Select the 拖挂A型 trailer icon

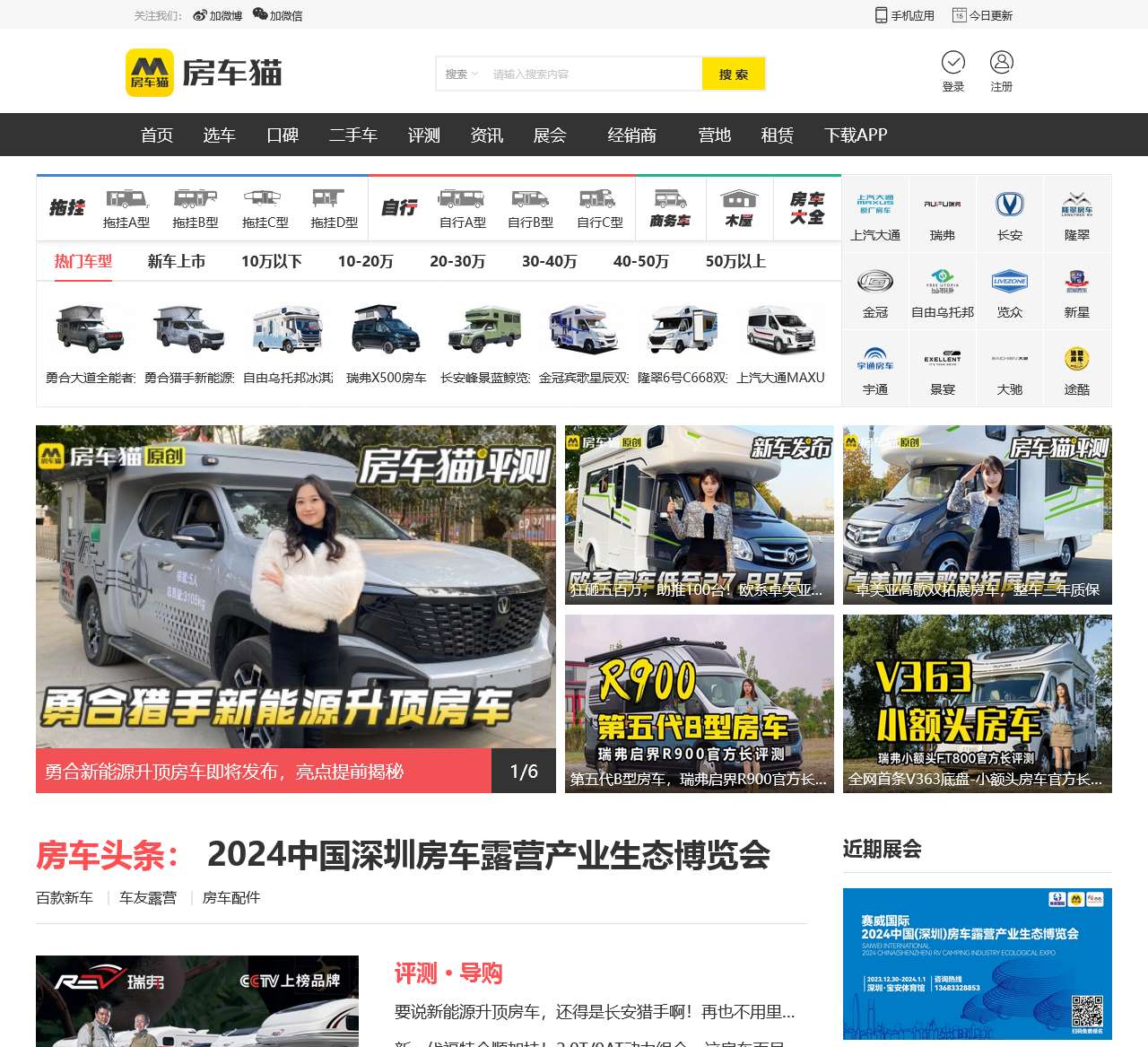tap(126, 198)
